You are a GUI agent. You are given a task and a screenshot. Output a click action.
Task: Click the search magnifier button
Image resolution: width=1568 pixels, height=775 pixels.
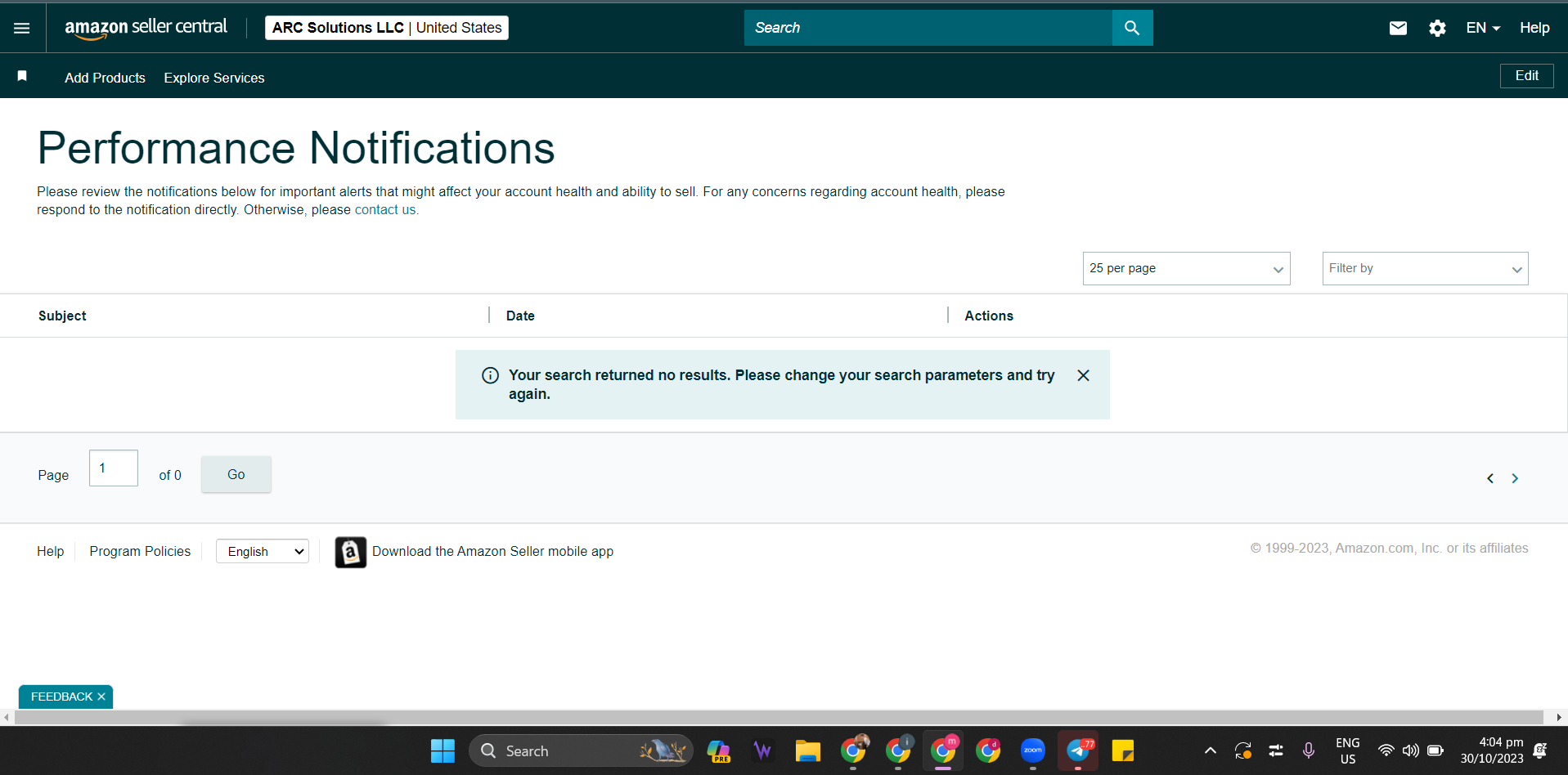pyautogui.click(x=1132, y=28)
